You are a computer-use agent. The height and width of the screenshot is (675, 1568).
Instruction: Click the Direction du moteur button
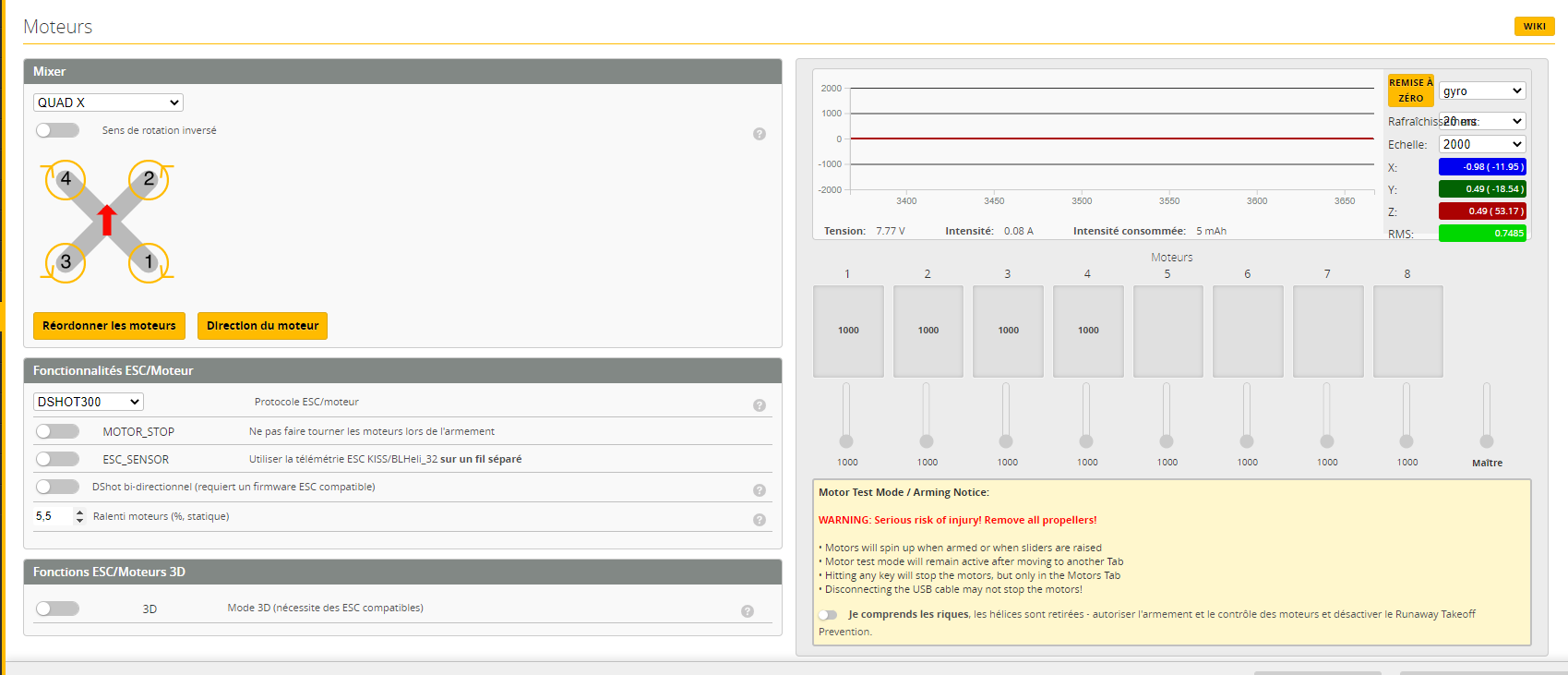tap(262, 326)
